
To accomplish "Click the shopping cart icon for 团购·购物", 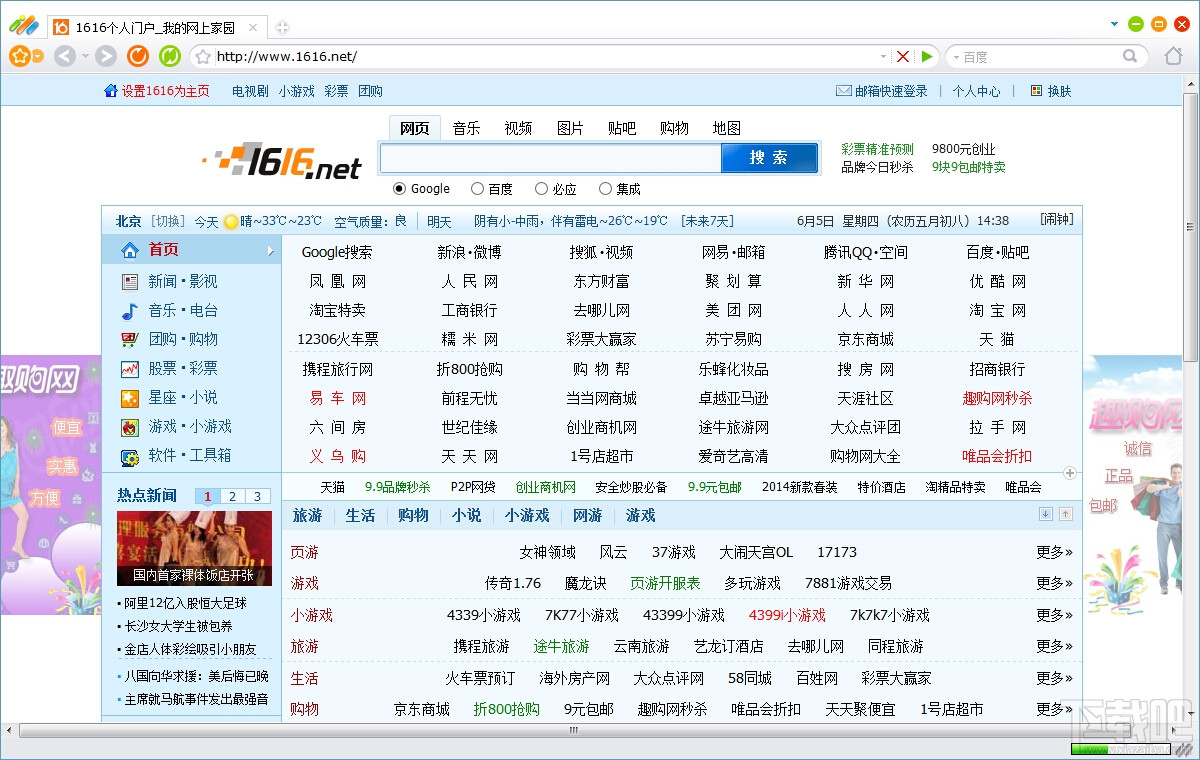I will [x=130, y=340].
